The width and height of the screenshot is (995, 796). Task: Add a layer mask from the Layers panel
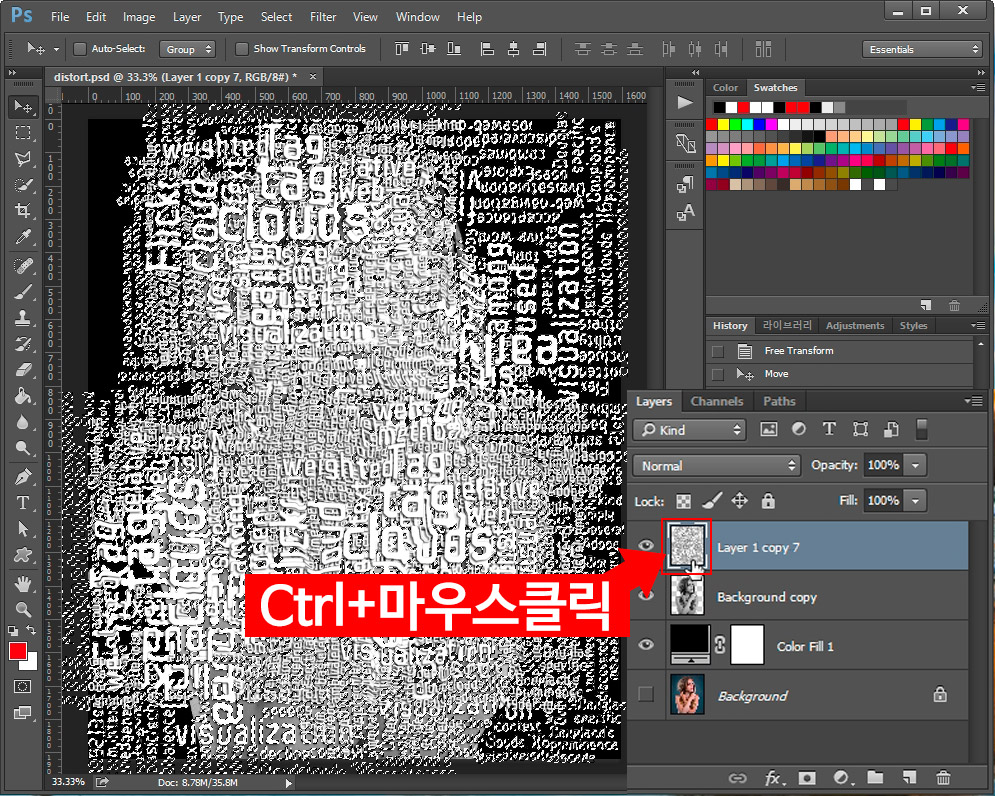[x=807, y=778]
